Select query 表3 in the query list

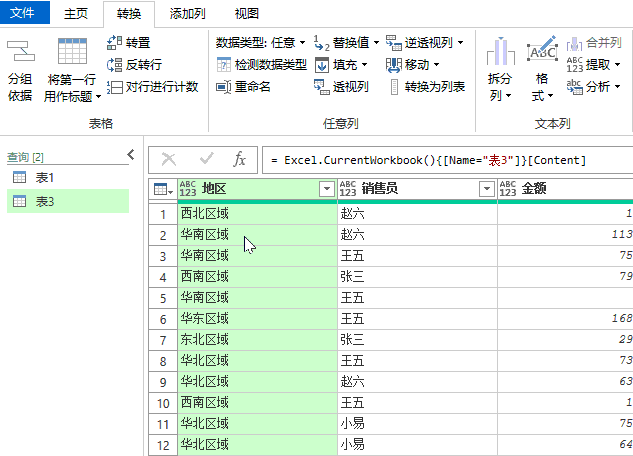pos(68,201)
